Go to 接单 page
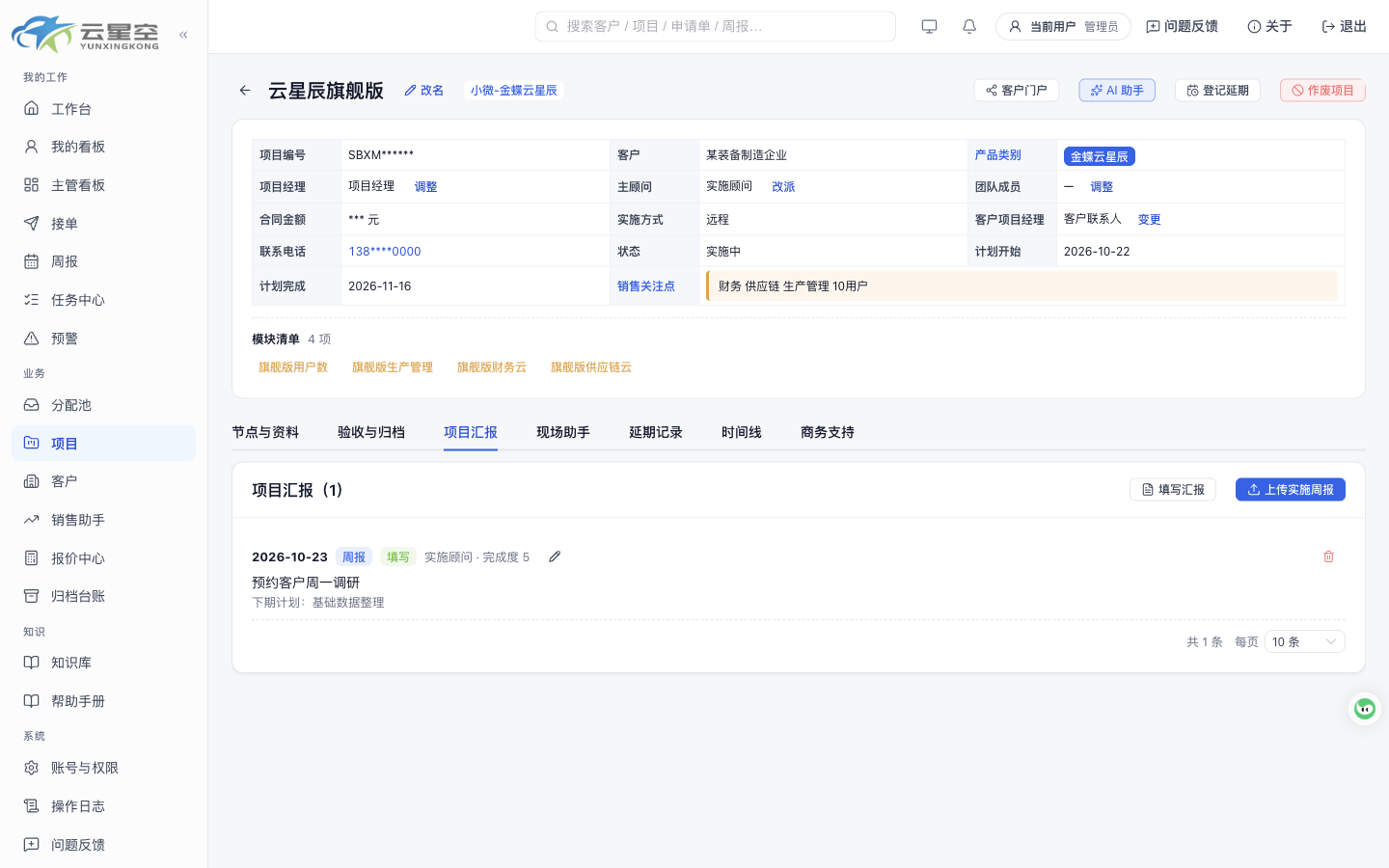The width and height of the screenshot is (1389, 868). coord(103,224)
